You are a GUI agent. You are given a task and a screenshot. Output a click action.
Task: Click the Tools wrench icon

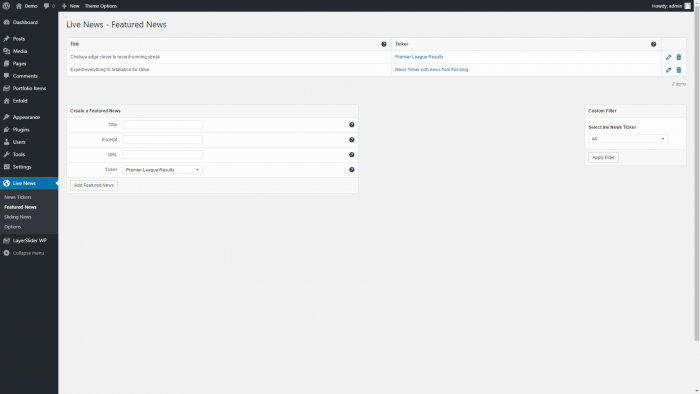coord(6,154)
